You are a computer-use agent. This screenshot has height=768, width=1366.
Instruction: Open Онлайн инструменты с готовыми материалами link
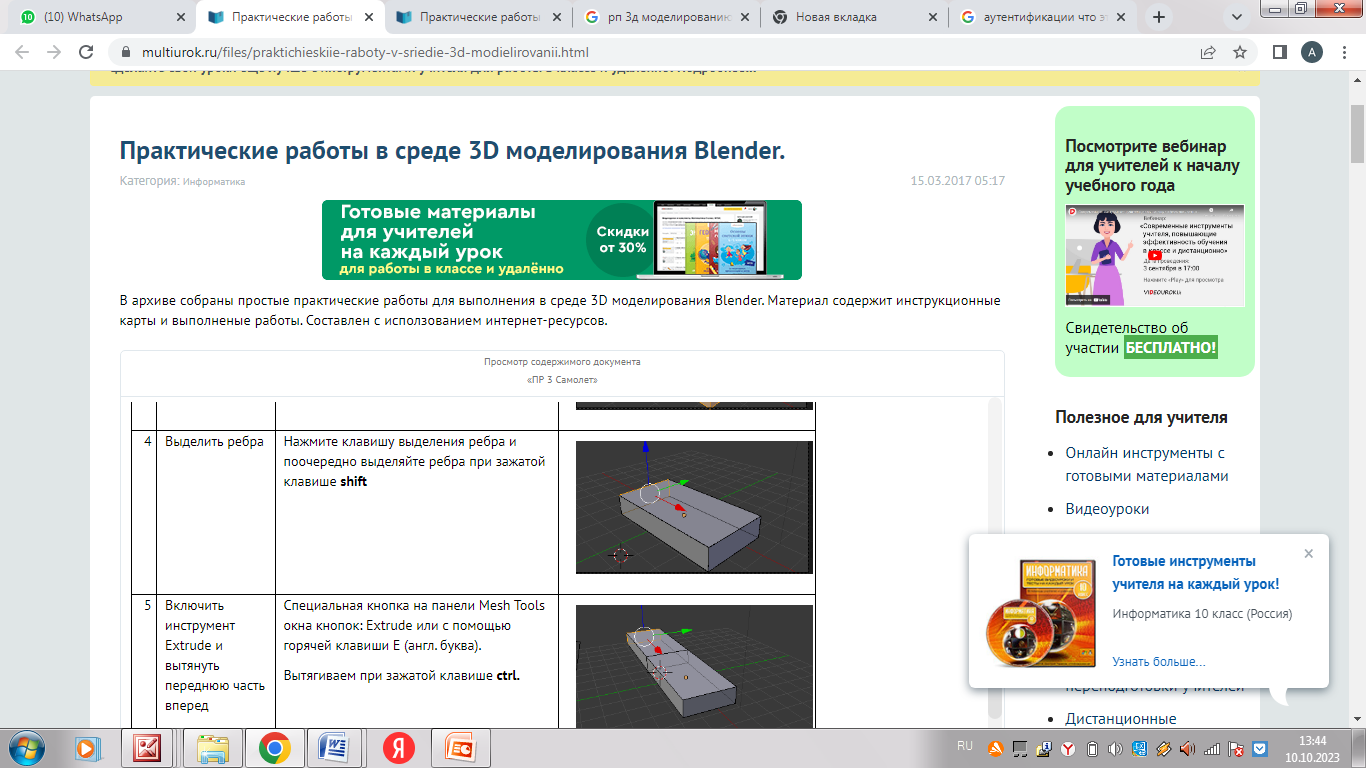coord(1147,464)
